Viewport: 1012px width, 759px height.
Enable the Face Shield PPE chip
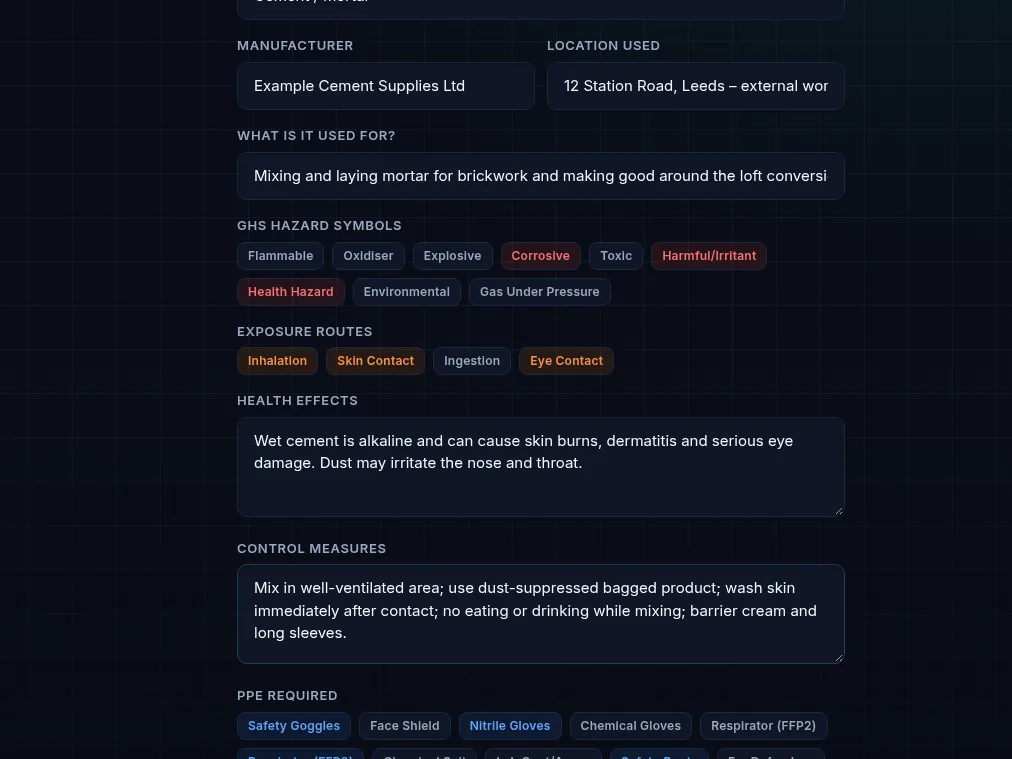pos(405,725)
